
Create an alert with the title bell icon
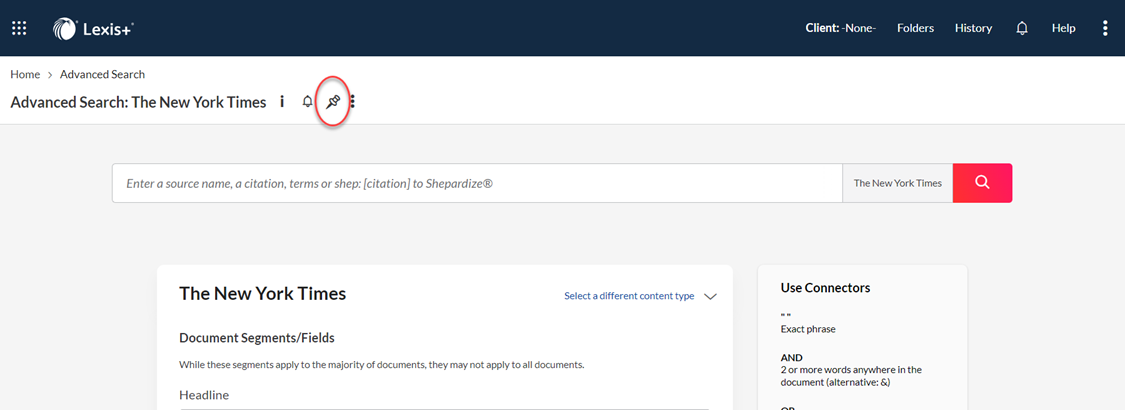coord(307,102)
